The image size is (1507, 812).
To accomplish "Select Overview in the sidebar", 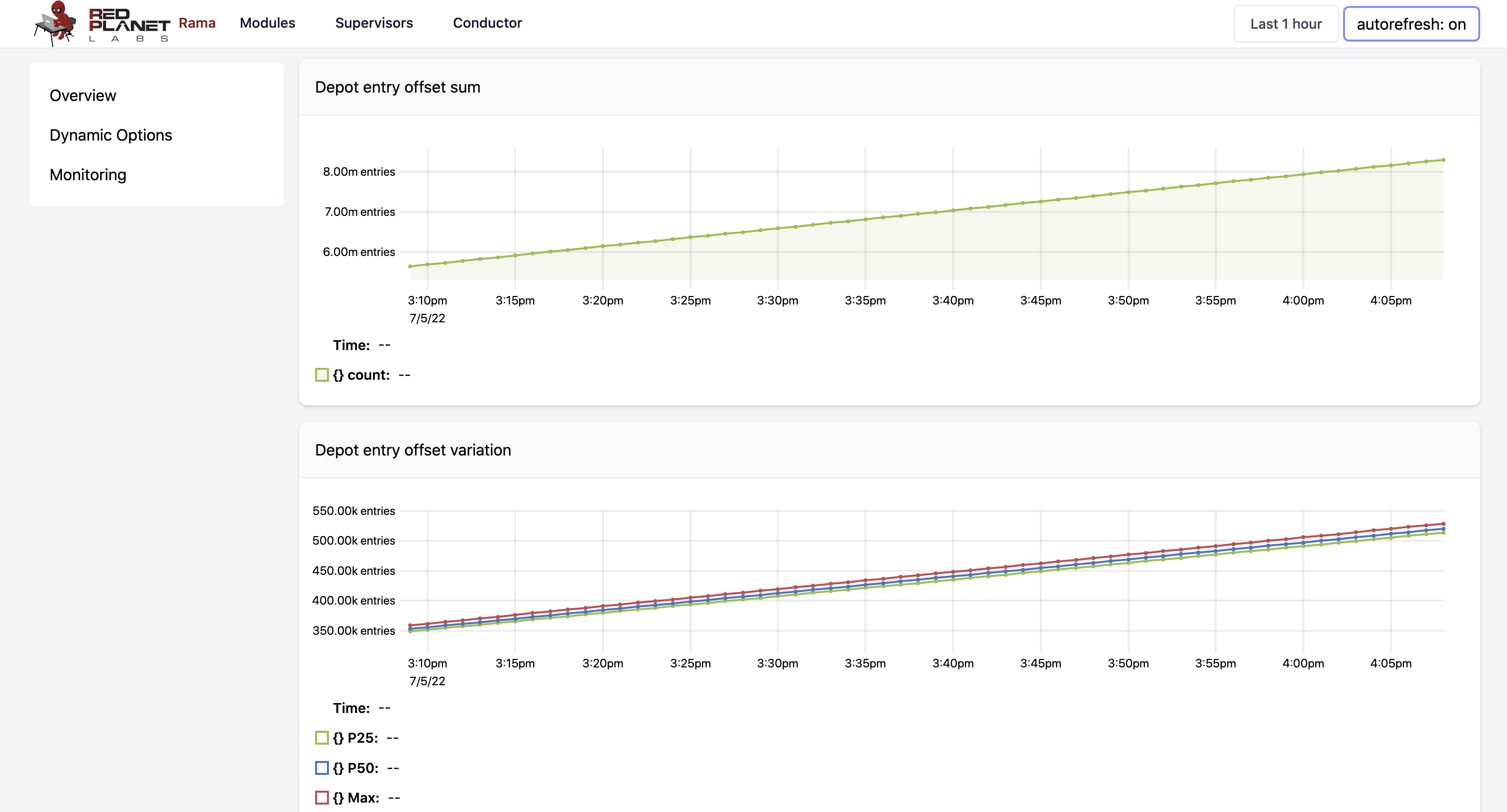I will pos(83,95).
